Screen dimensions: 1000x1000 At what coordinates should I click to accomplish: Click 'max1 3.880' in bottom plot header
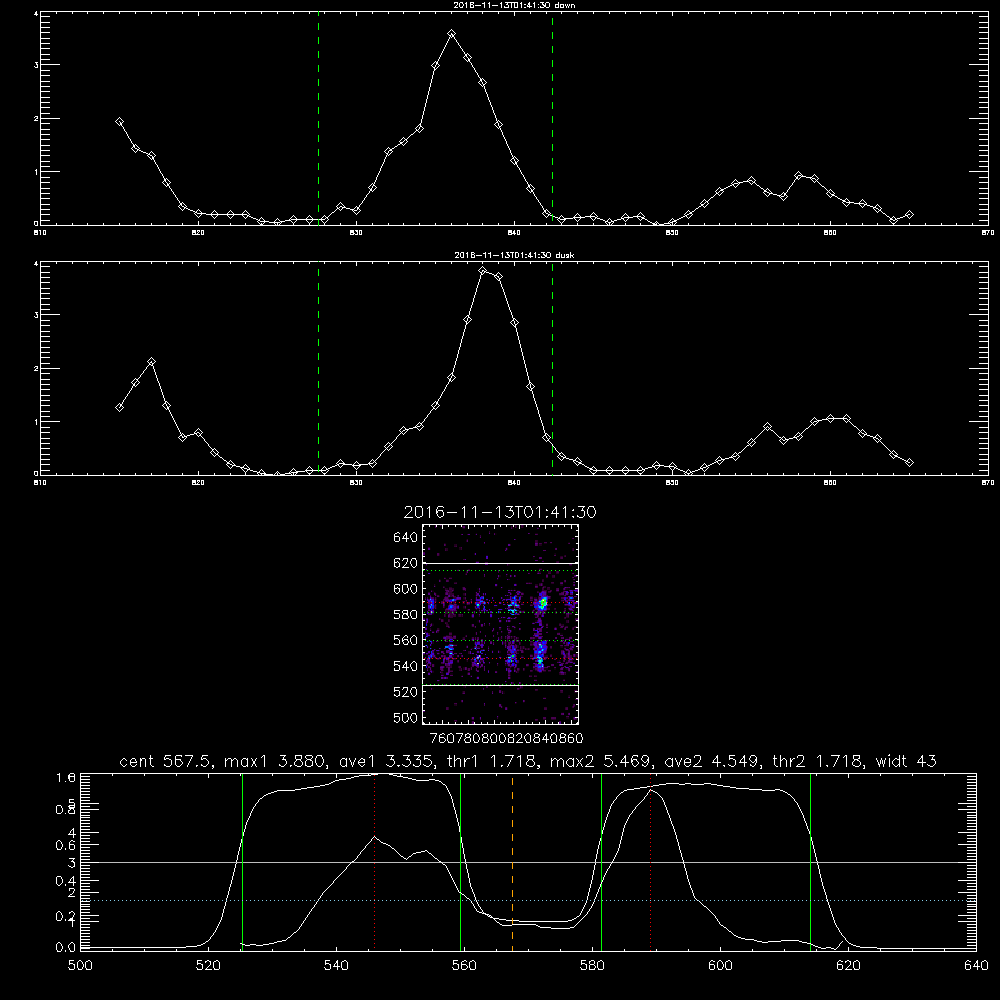276,761
